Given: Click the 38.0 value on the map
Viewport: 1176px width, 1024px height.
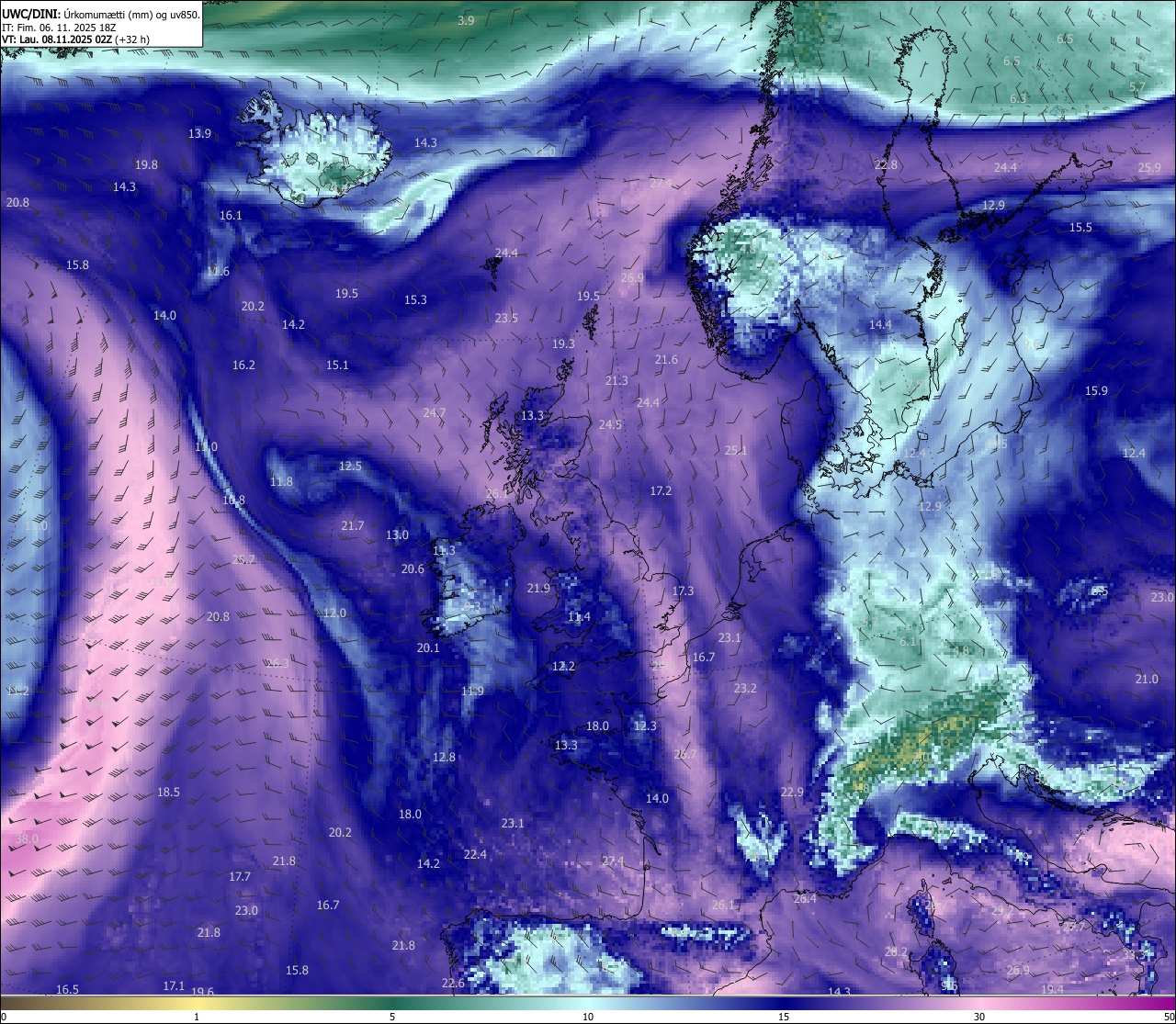Looking at the screenshot, I should (28, 839).
